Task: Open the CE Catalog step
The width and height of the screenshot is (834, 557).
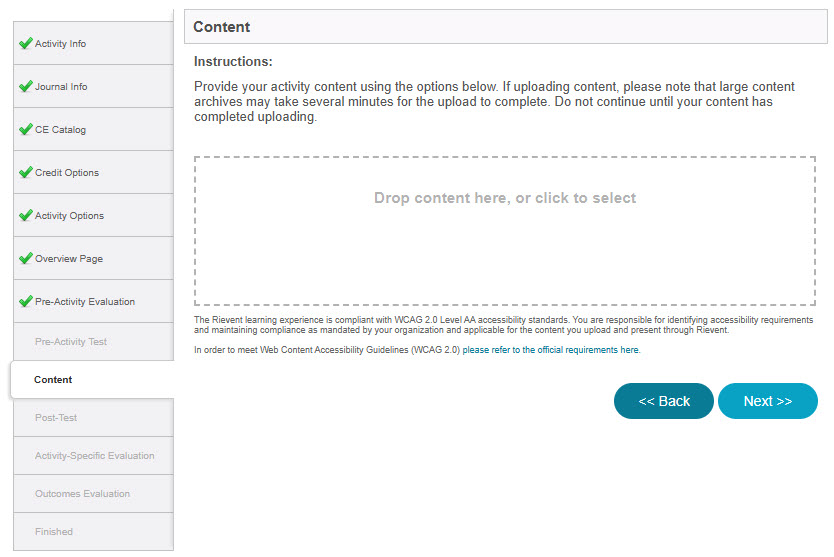Action: (93, 130)
